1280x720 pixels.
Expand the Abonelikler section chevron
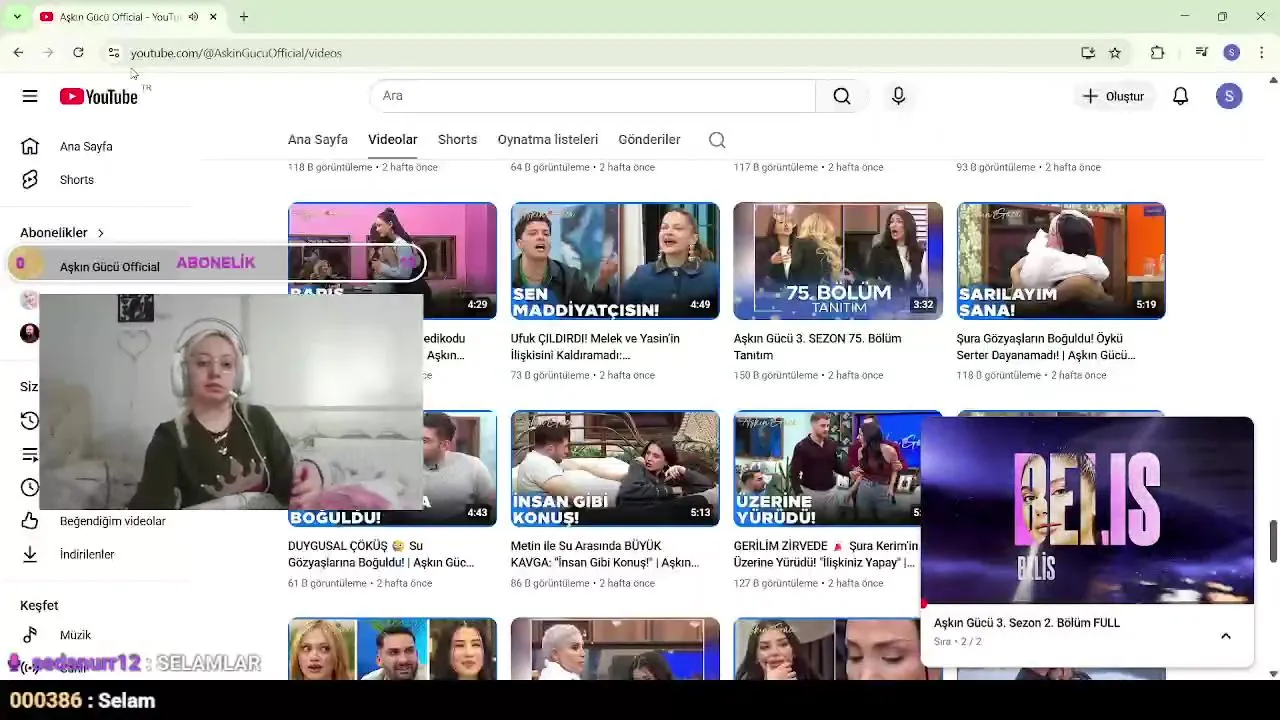[100, 233]
